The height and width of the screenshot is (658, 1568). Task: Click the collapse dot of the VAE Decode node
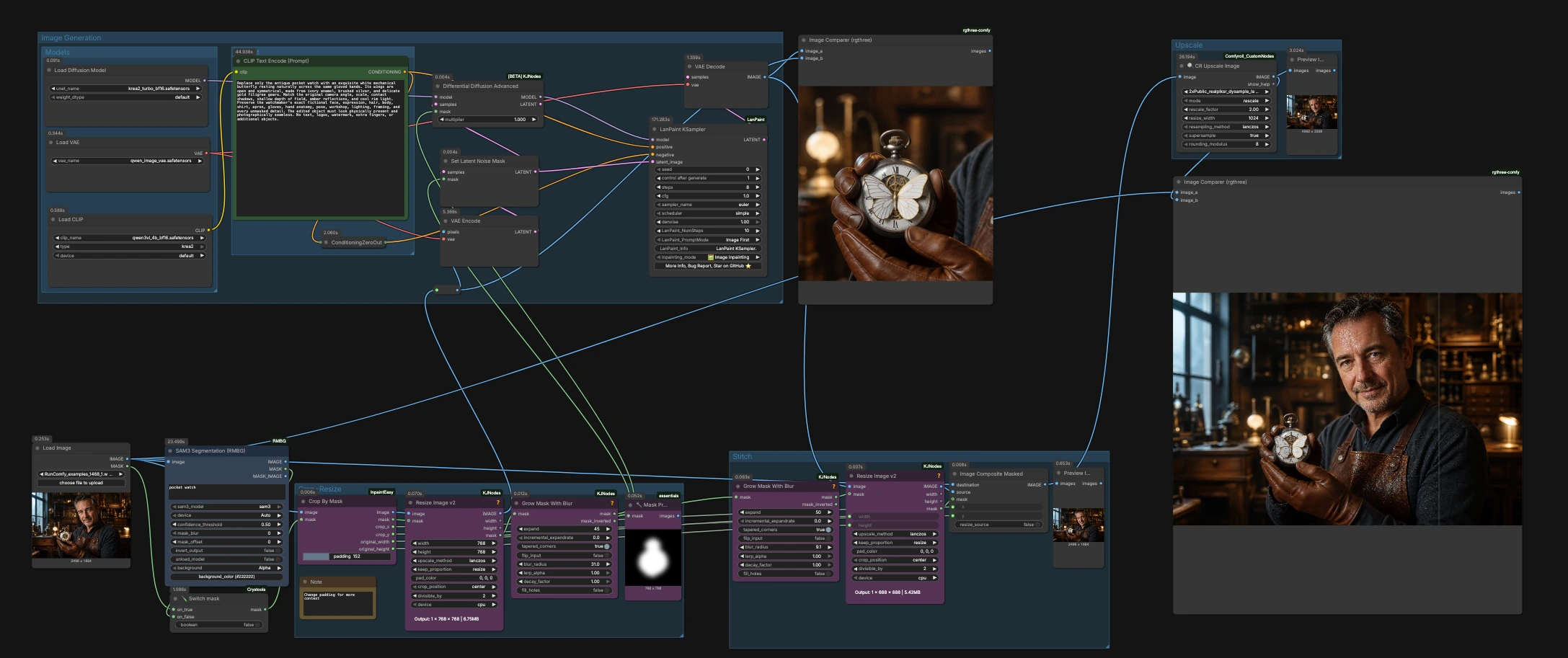pyautogui.click(x=690, y=67)
